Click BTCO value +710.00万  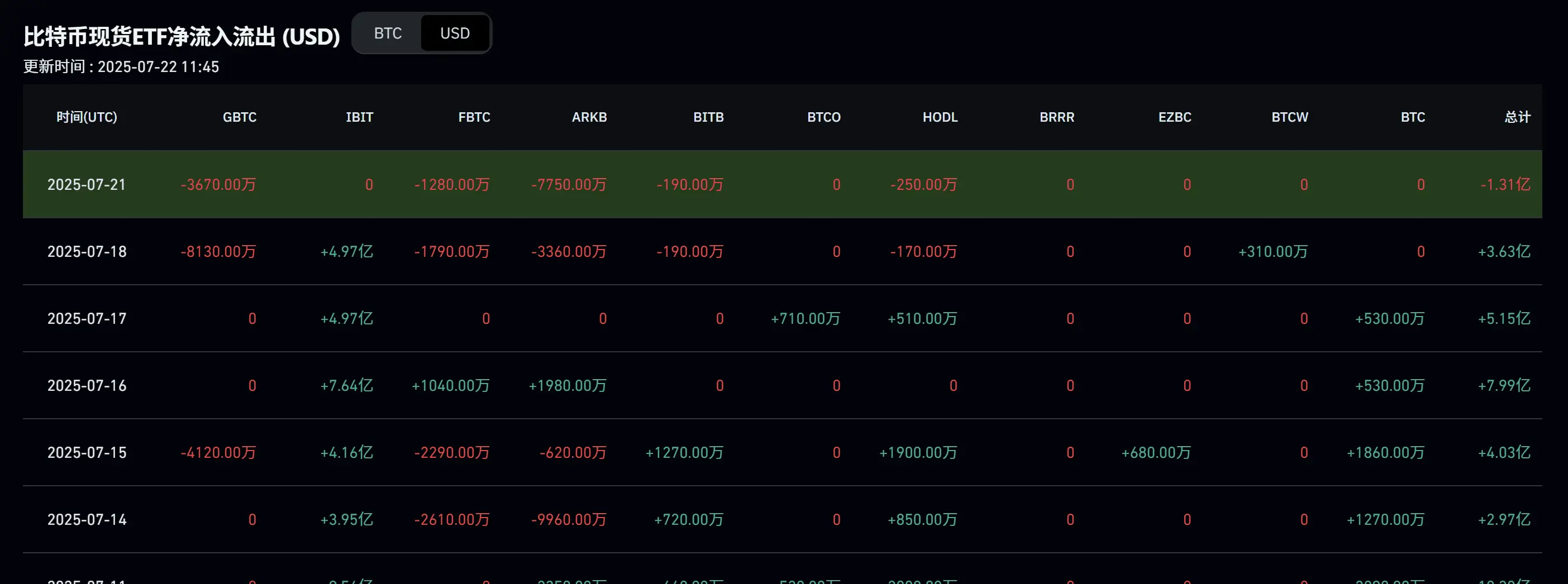coord(806,318)
